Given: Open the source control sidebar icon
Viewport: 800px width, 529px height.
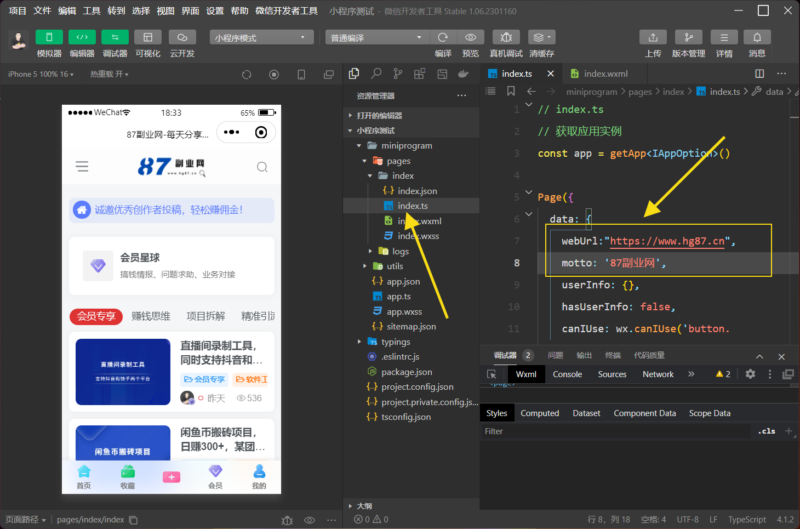Looking at the screenshot, I should [x=398, y=74].
